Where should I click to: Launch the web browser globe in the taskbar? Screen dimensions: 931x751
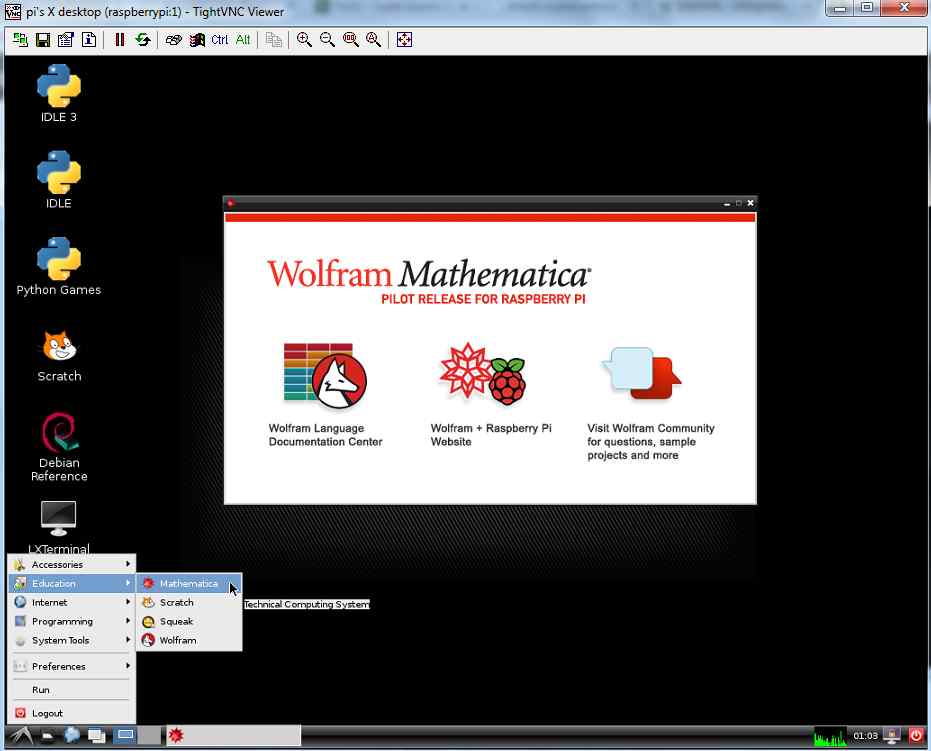[x=72, y=736]
